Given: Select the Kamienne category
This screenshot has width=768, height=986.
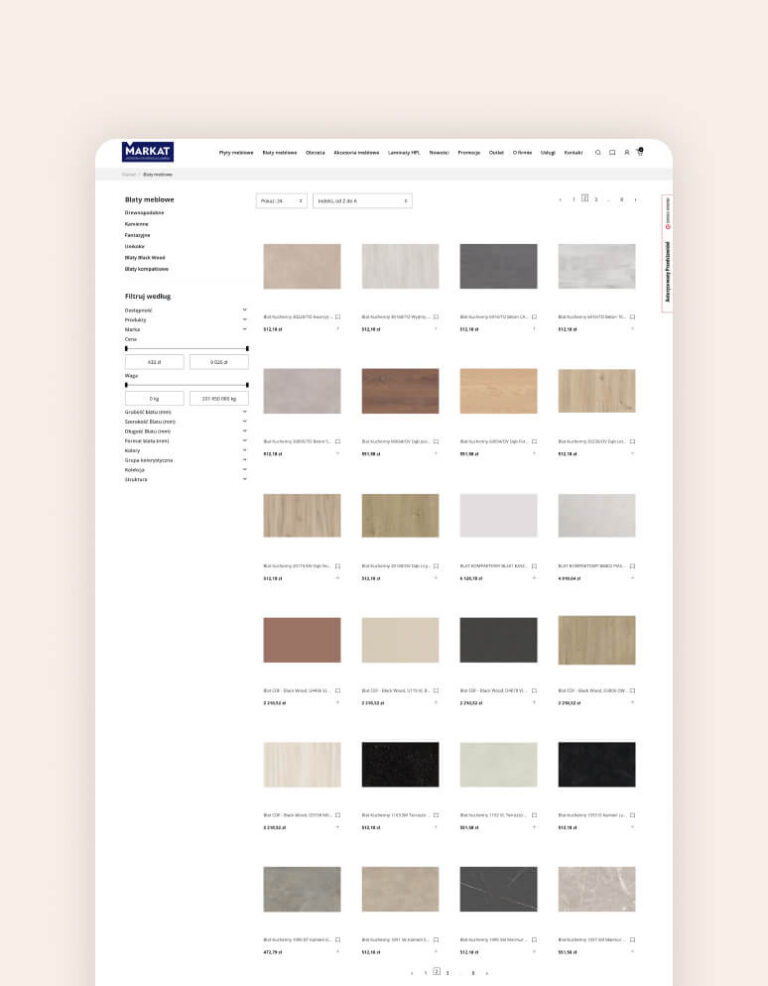Looking at the screenshot, I should 136,224.
